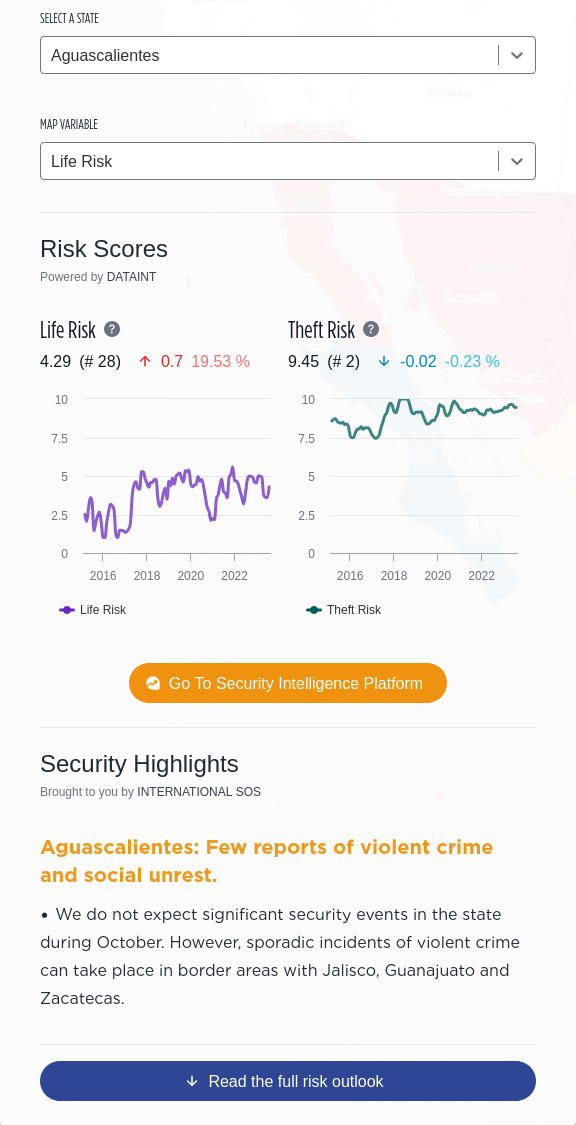Screen dimensions: 576x1125
Task: Open the Select a State dropdown
Action: [288, 55]
